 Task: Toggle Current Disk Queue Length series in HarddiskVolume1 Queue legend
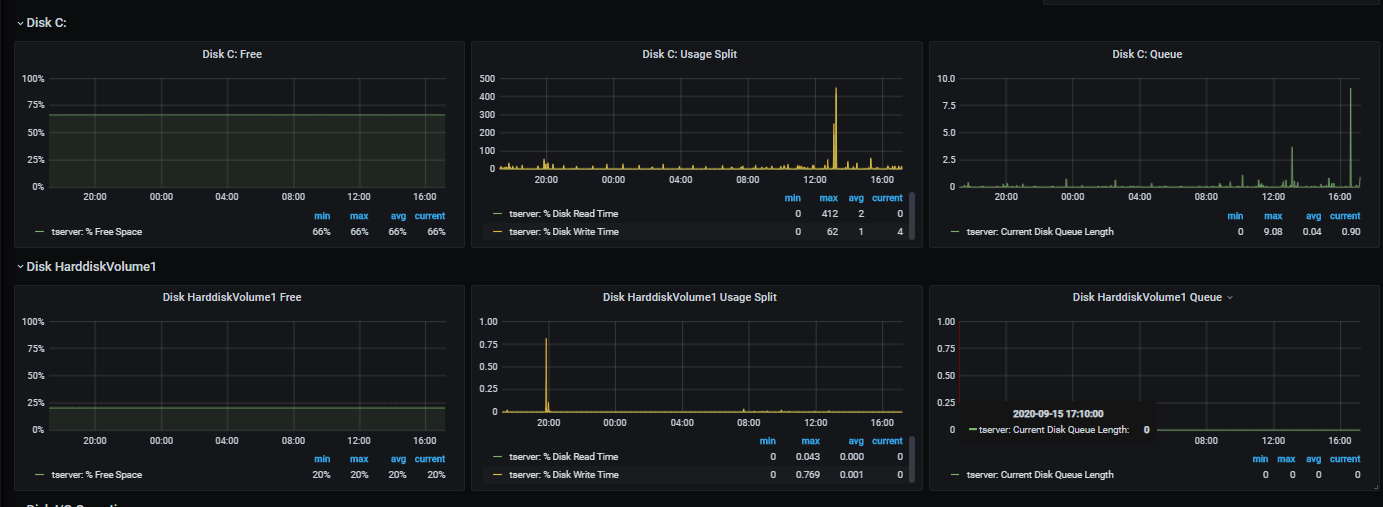point(1040,475)
